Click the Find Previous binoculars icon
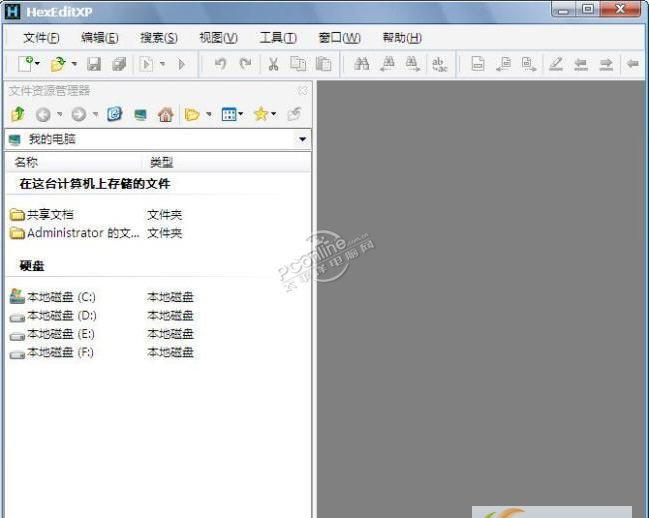This screenshot has width=649, height=518. pos(388,64)
